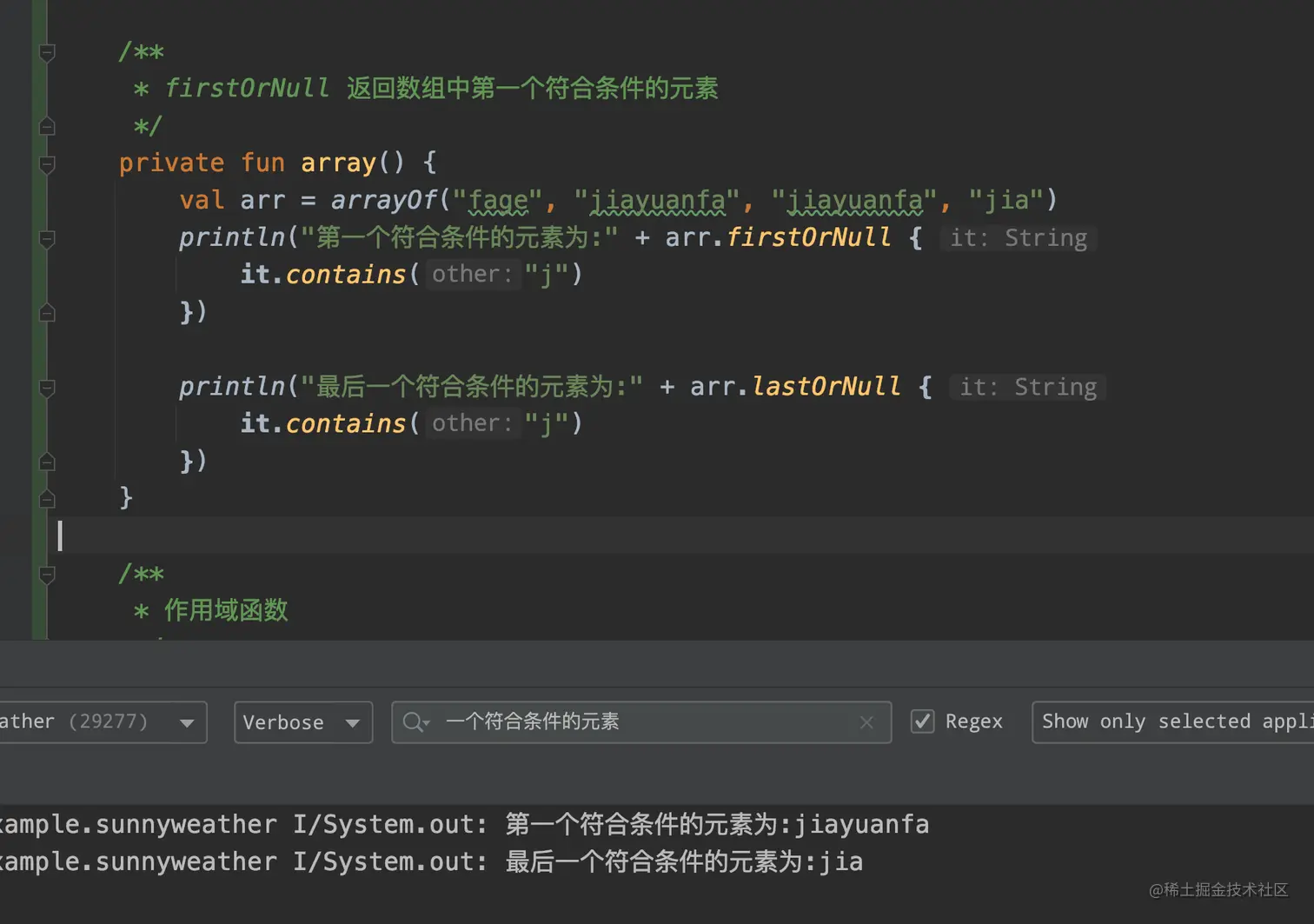The width and height of the screenshot is (1314, 924).
Task: Click 'lastOrNull' call in the println line
Action: 826,387
